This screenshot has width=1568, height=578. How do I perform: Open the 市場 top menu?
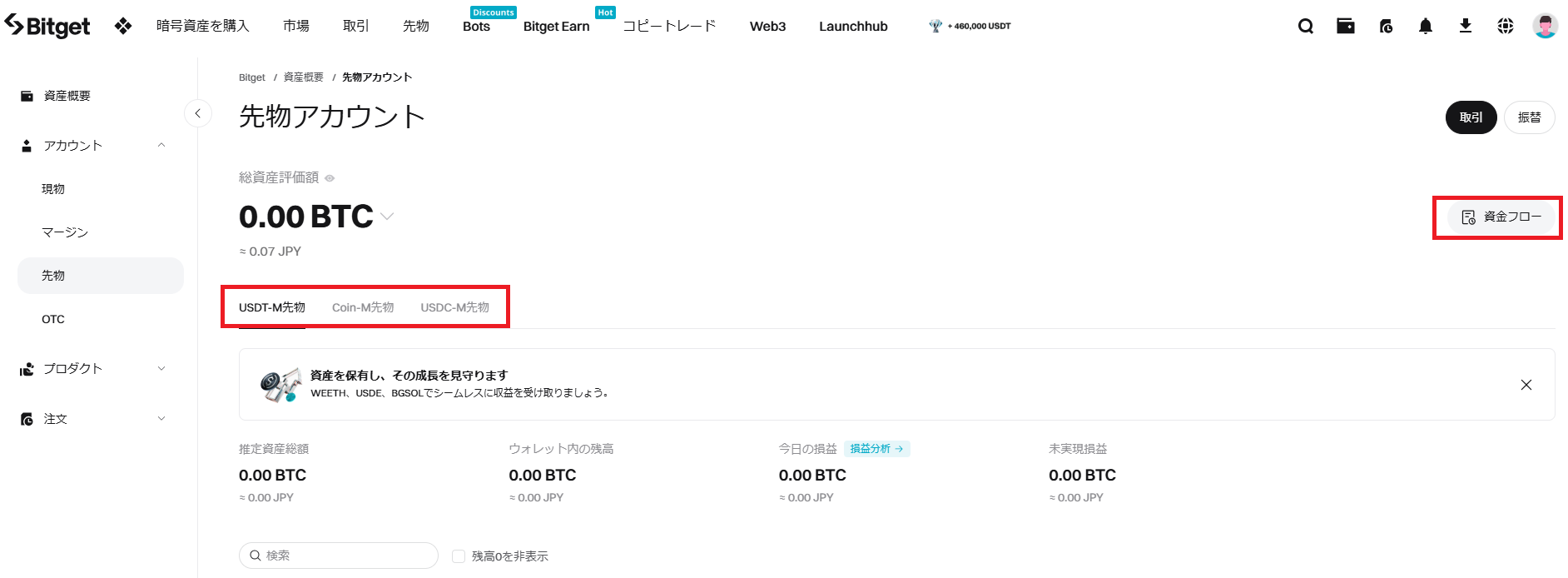296,26
